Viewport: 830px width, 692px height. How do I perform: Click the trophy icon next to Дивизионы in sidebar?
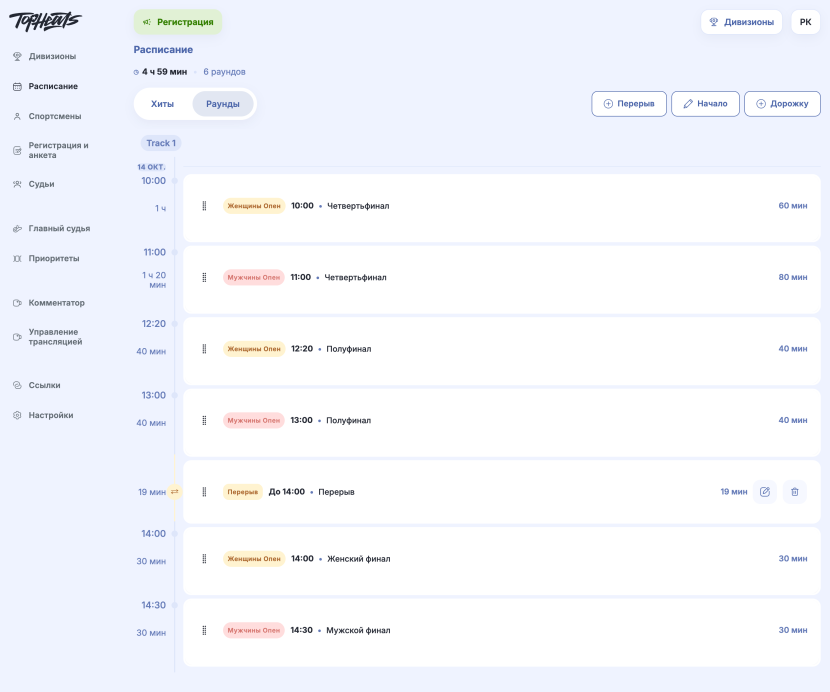point(17,56)
